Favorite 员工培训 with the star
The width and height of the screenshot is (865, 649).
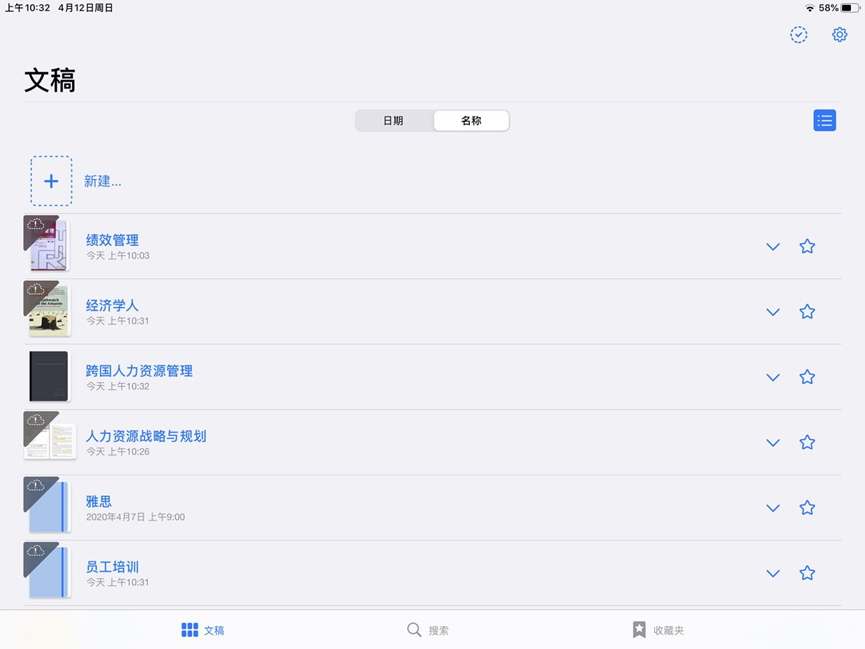(807, 573)
